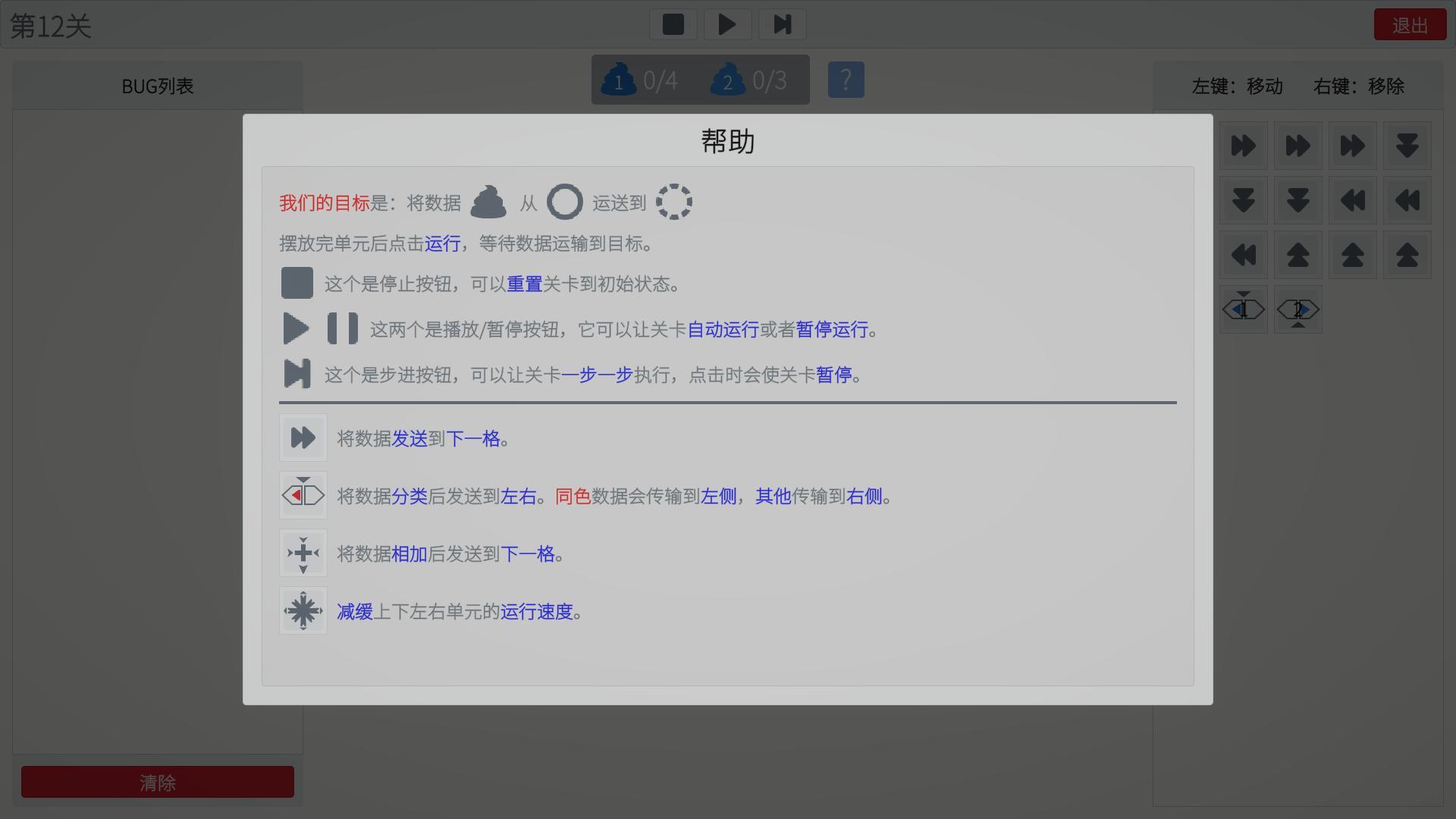
Task: Click the red 清除 clear button
Action: (x=158, y=782)
